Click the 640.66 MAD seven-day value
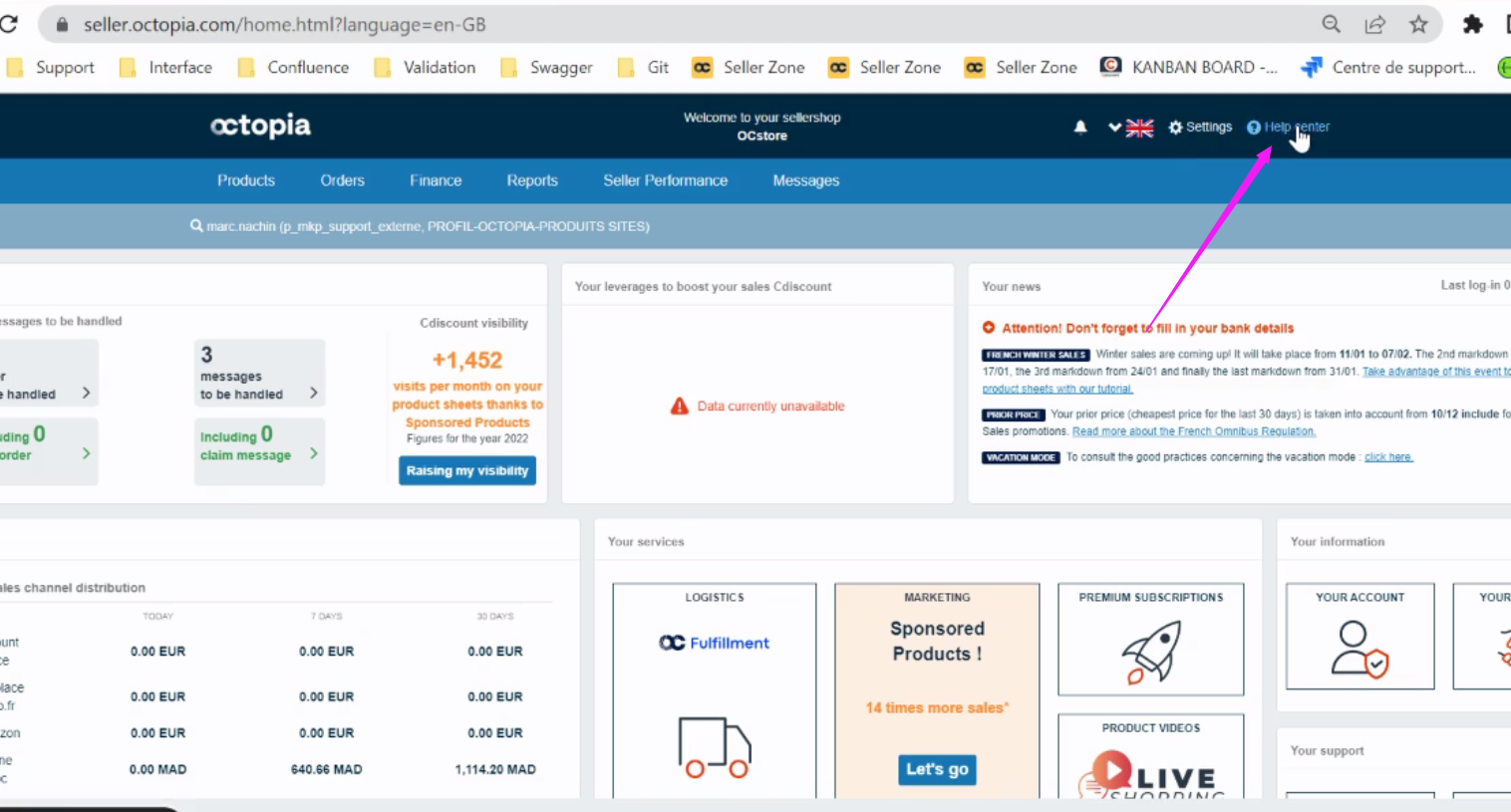 (x=326, y=769)
